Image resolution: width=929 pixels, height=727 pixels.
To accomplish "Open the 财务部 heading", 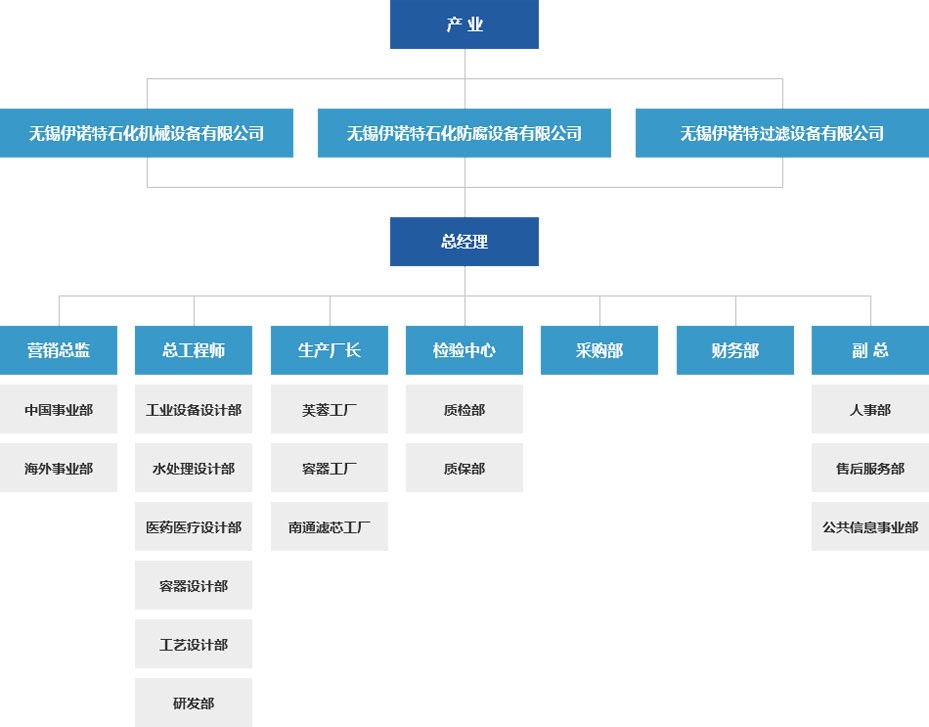I will 735,350.
